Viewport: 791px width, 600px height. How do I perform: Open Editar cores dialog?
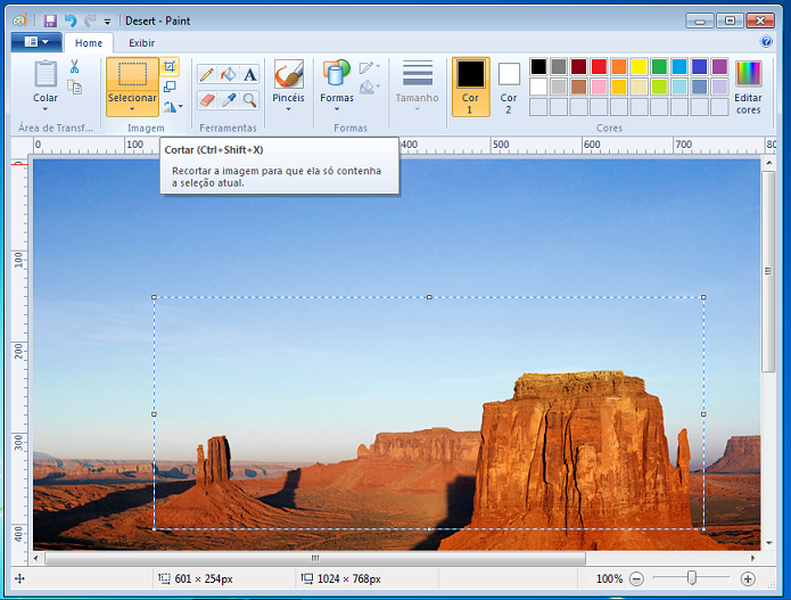(748, 86)
